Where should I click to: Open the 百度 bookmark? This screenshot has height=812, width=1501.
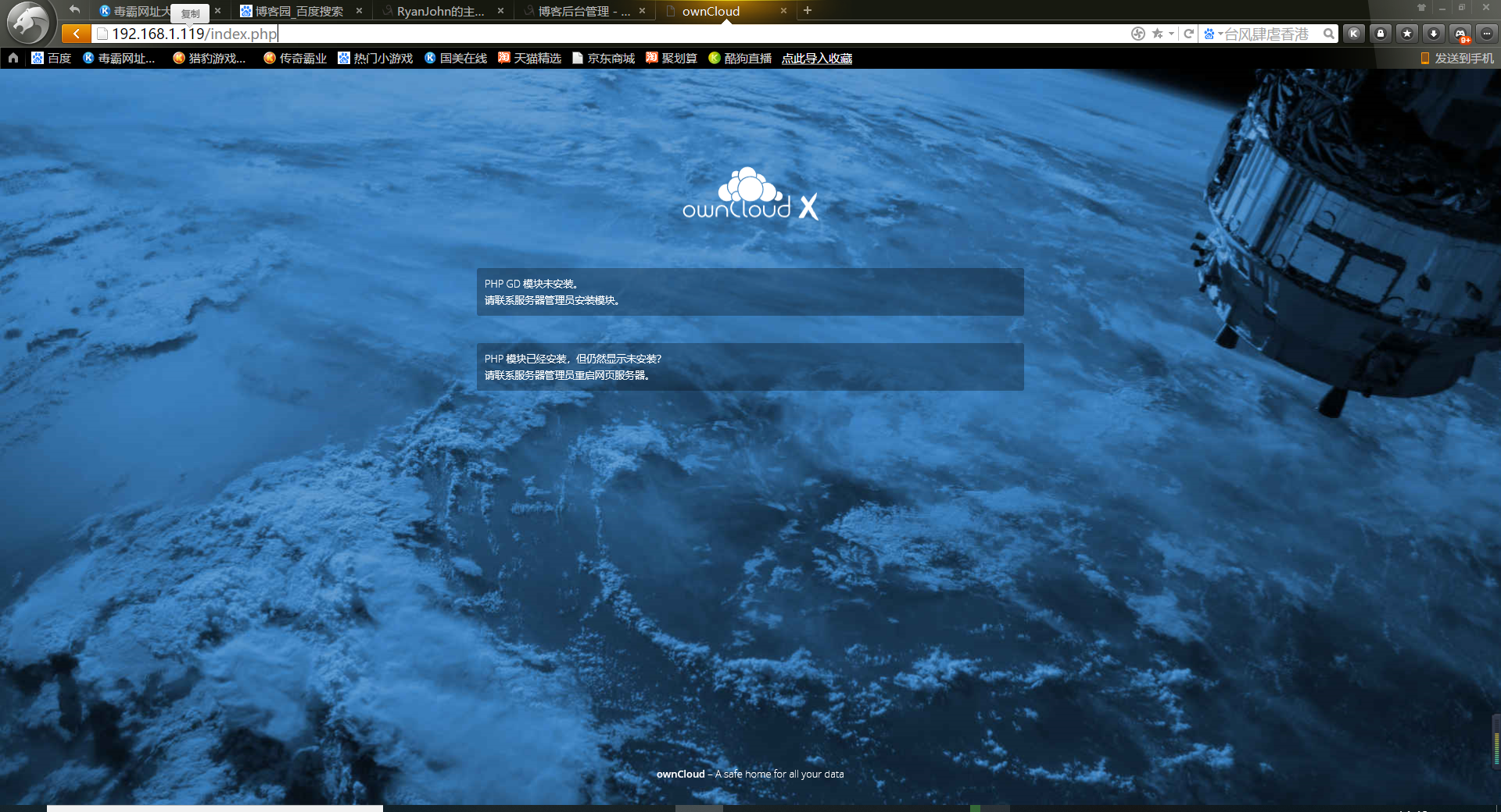pos(52,58)
